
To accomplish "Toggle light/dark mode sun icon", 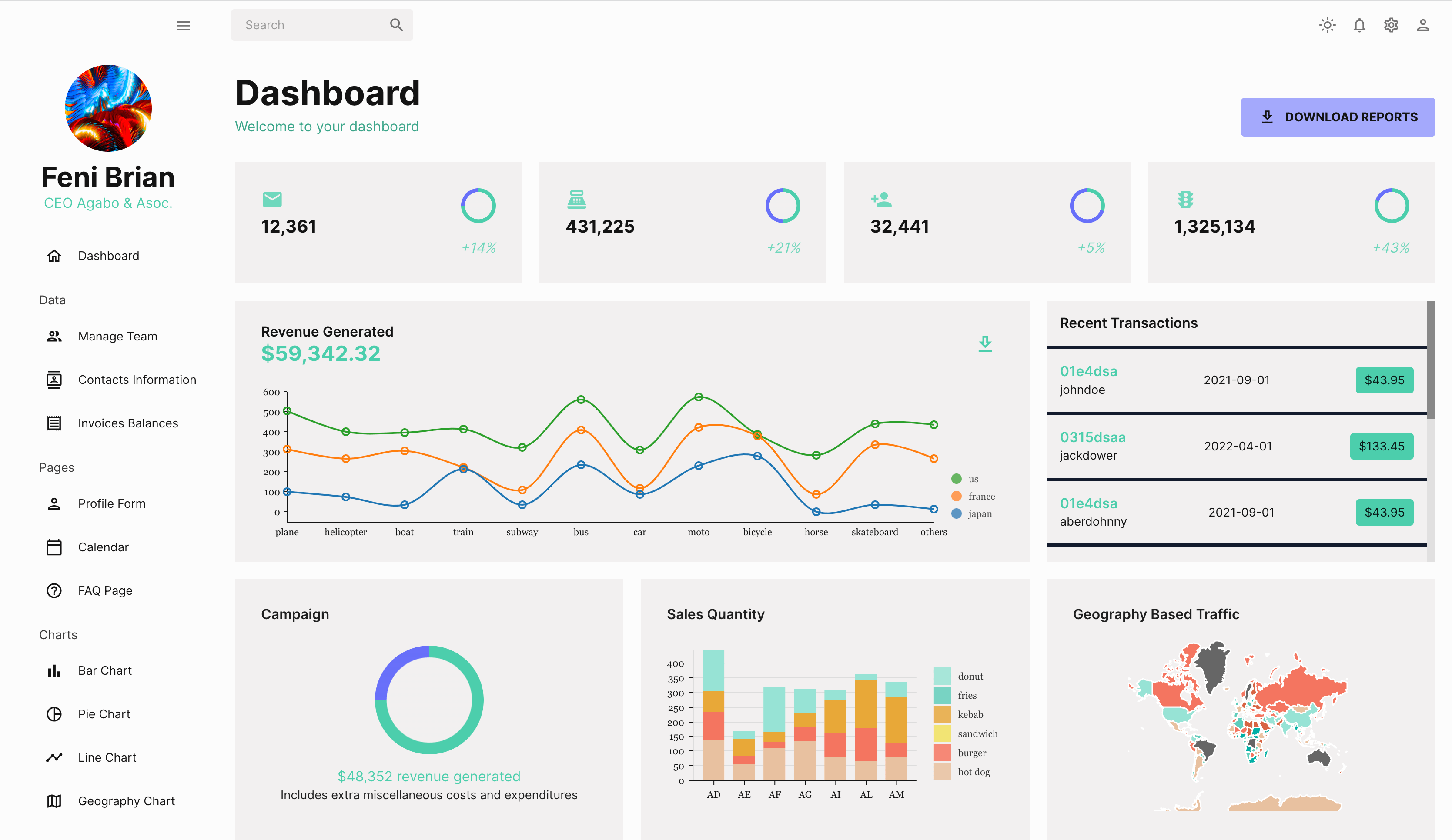I will point(1327,25).
